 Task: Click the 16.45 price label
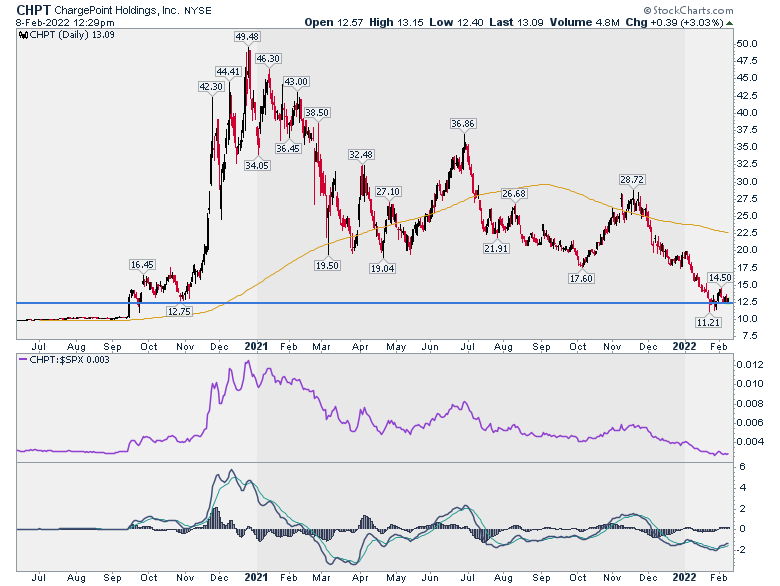click(142, 265)
